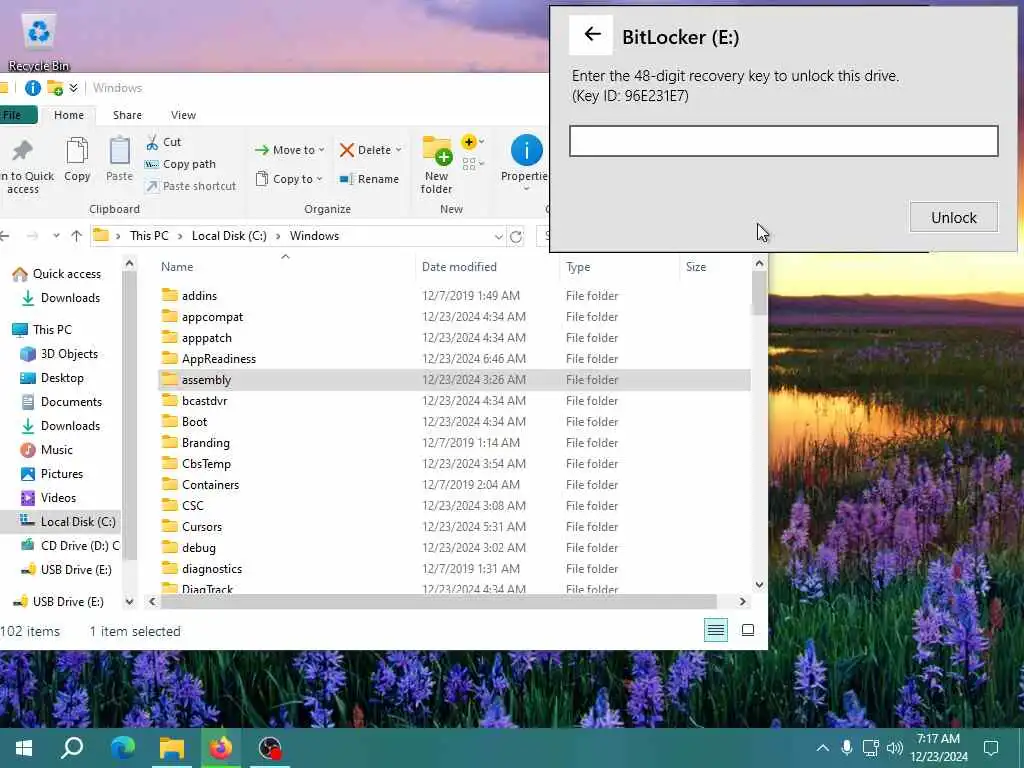
Task: Select the assembly folder row
Action: coord(455,379)
